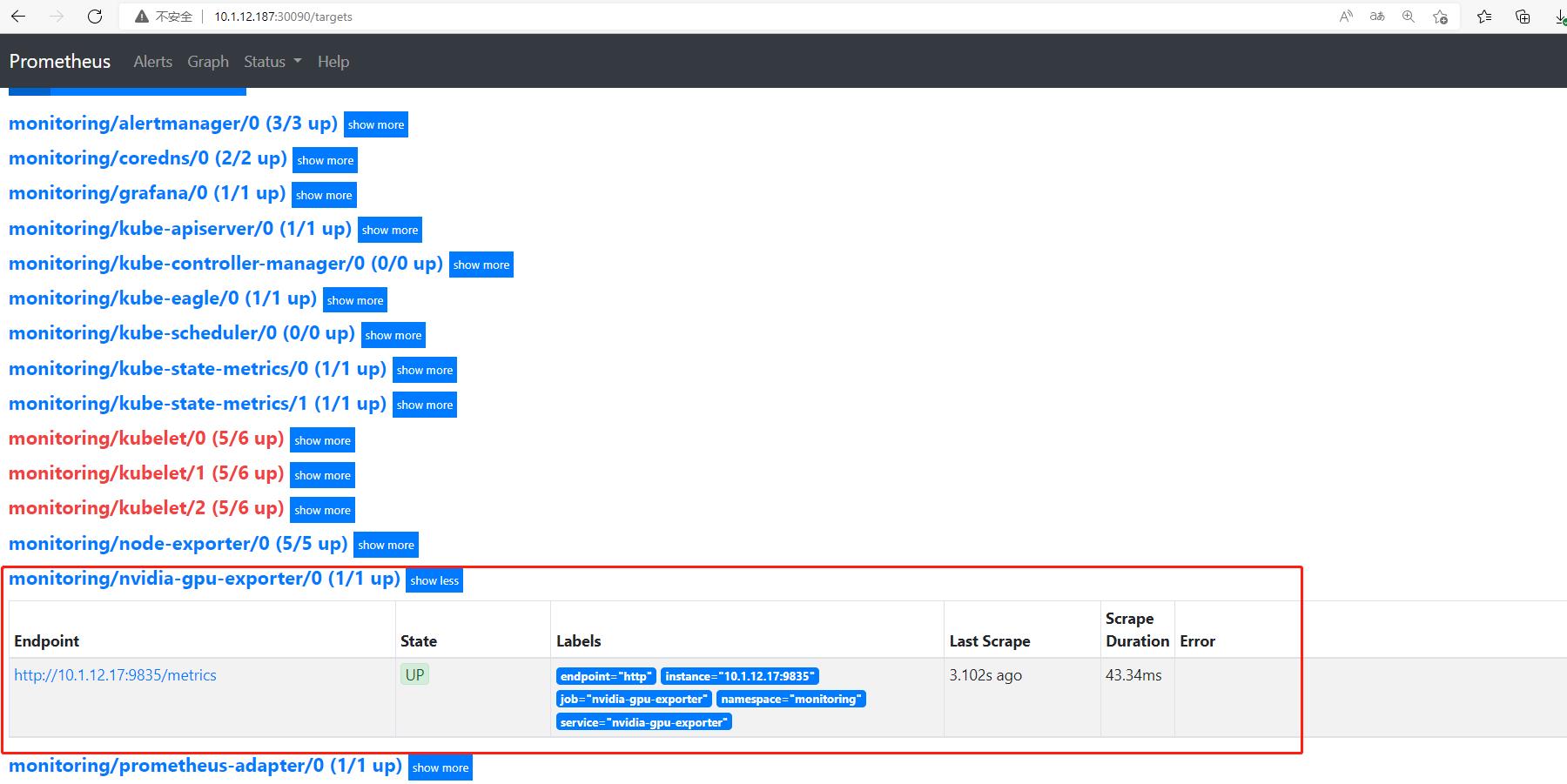Click monitoring/prometheus-adapter/0 heading link

click(205, 766)
